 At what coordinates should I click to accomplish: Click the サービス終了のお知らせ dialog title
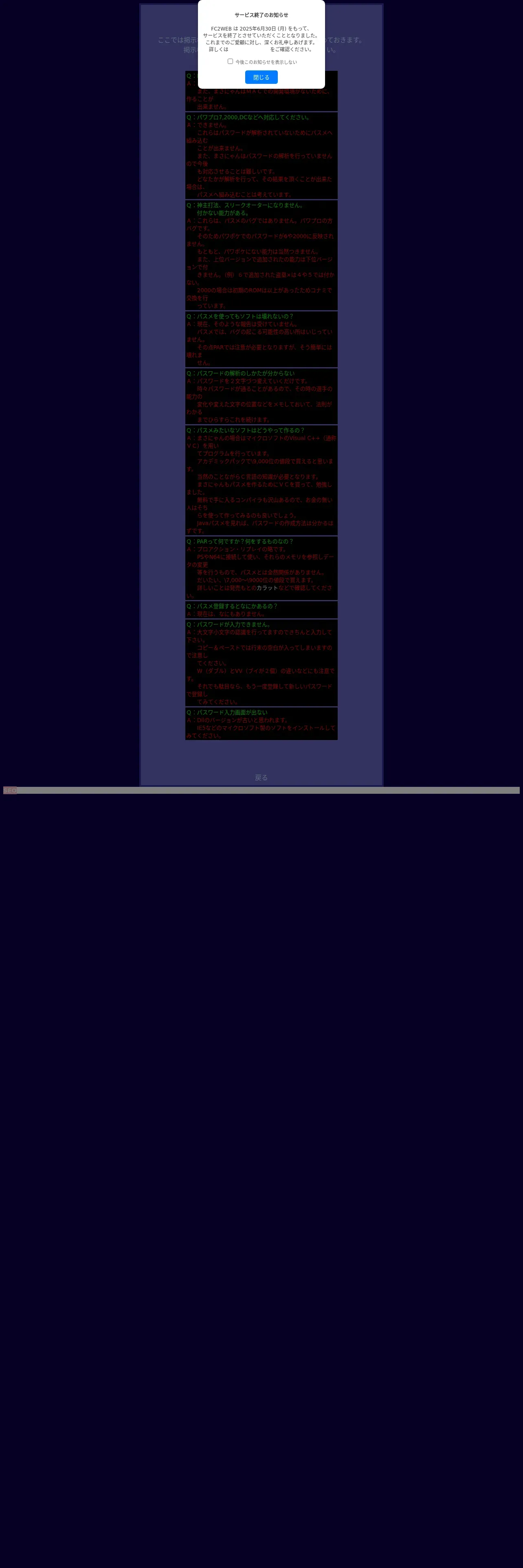coord(261,15)
